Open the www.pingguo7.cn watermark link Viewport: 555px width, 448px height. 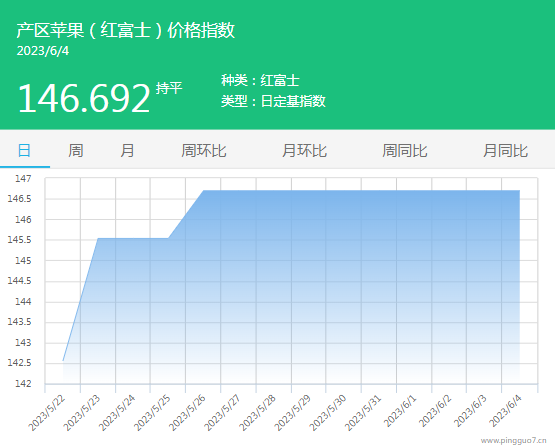[x=514, y=441]
